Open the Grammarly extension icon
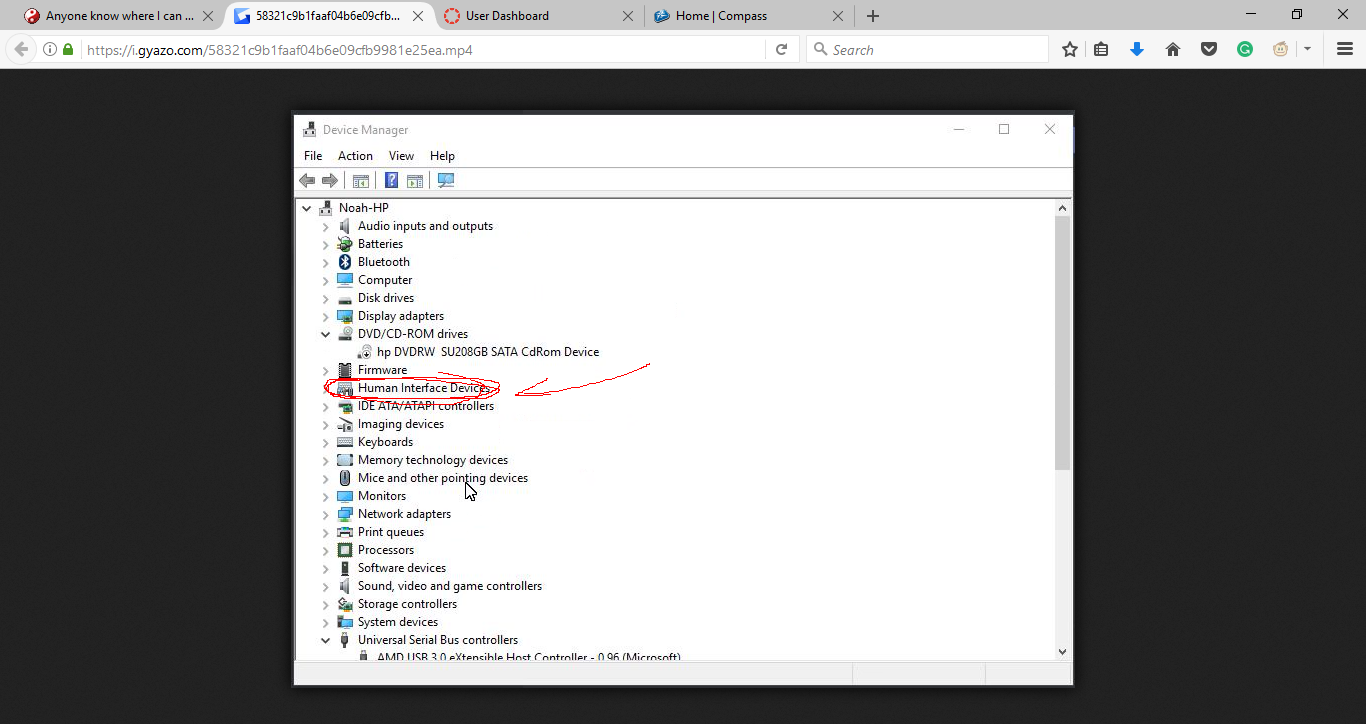This screenshot has width=1366, height=724. tap(1245, 49)
